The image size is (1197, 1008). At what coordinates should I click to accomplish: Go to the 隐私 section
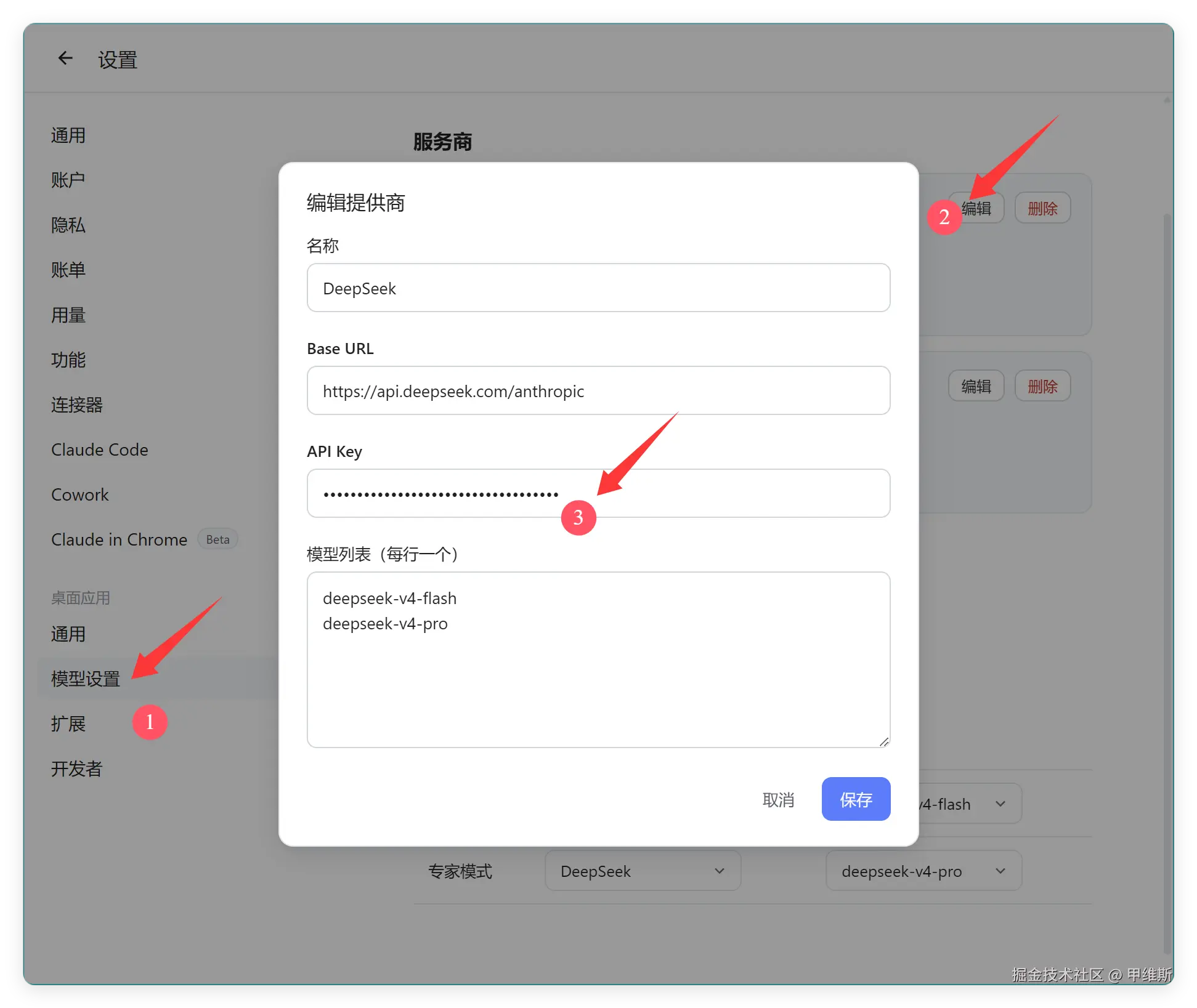coord(68,225)
